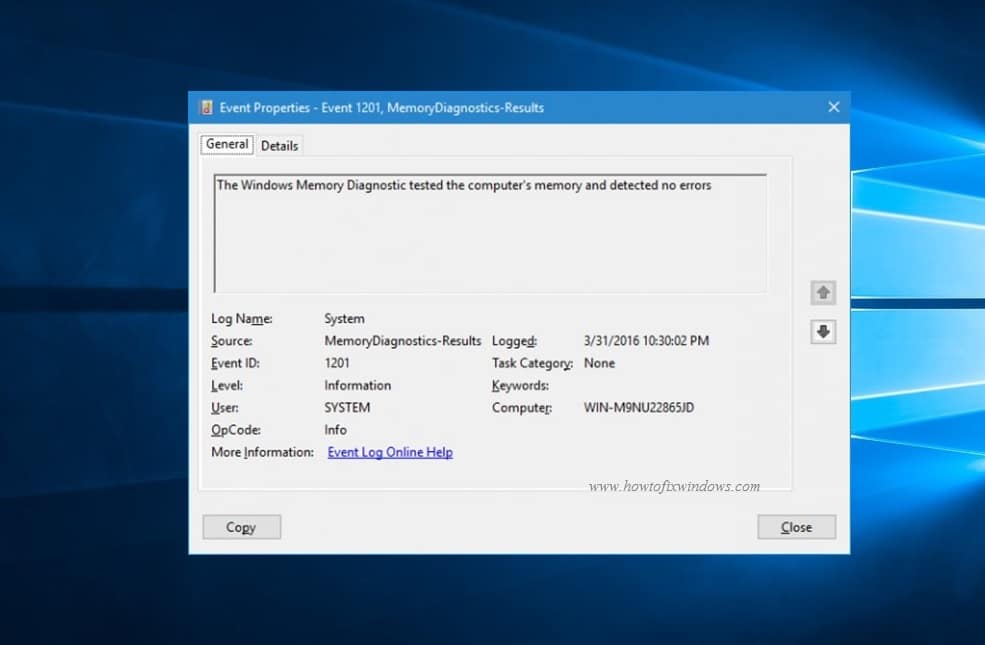Click the Keywords label
Image resolution: width=985 pixels, height=645 pixels.
[520, 386]
